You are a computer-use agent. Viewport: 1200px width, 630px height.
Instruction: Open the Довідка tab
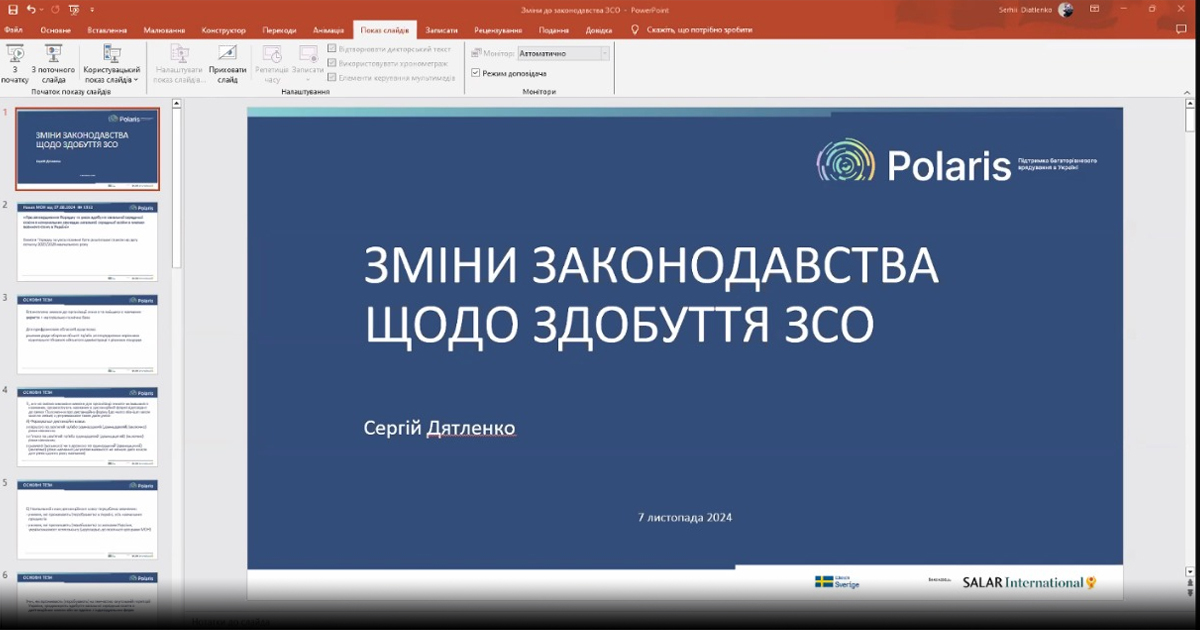click(599, 30)
